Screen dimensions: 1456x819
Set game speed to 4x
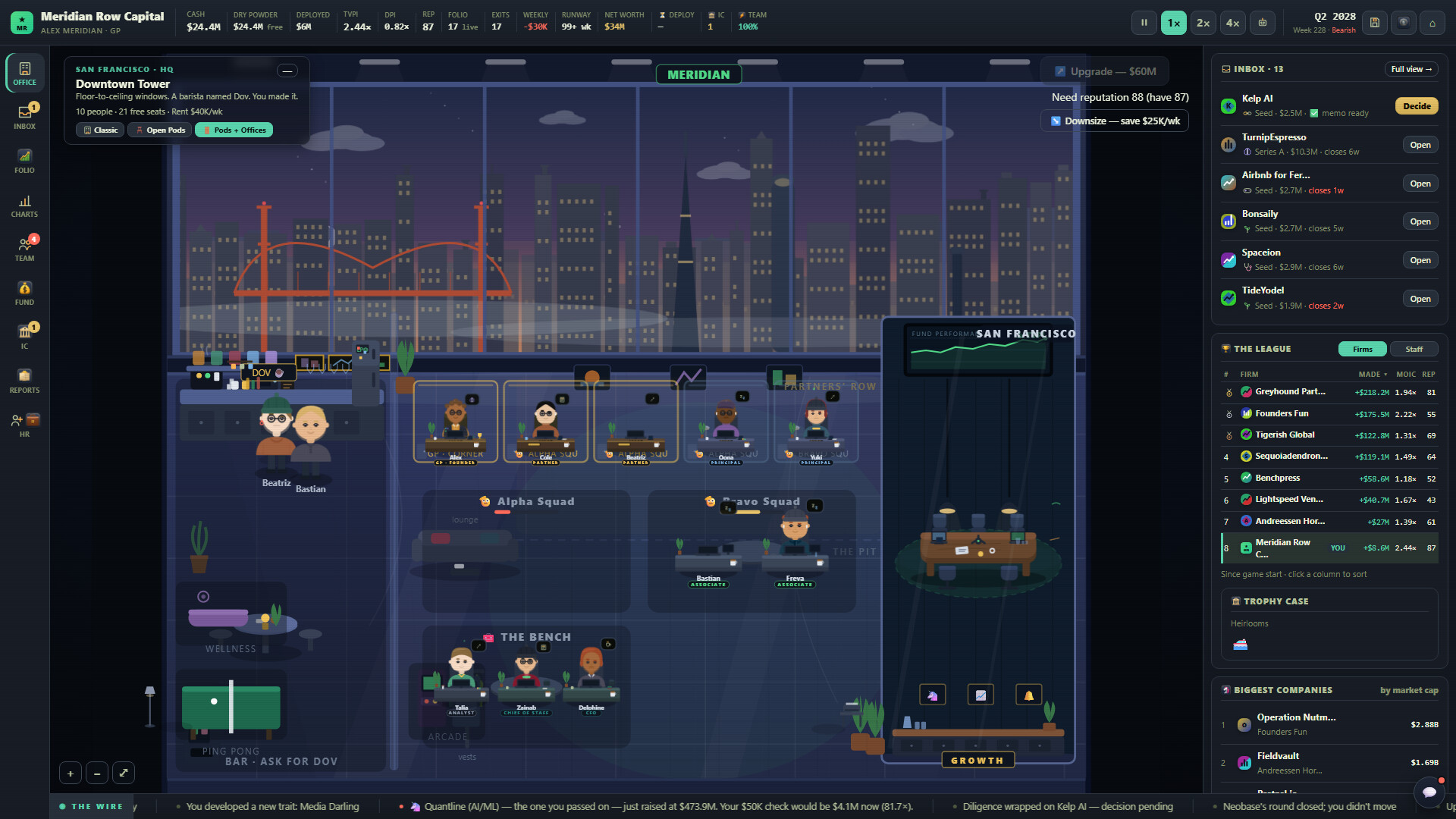pos(1232,23)
